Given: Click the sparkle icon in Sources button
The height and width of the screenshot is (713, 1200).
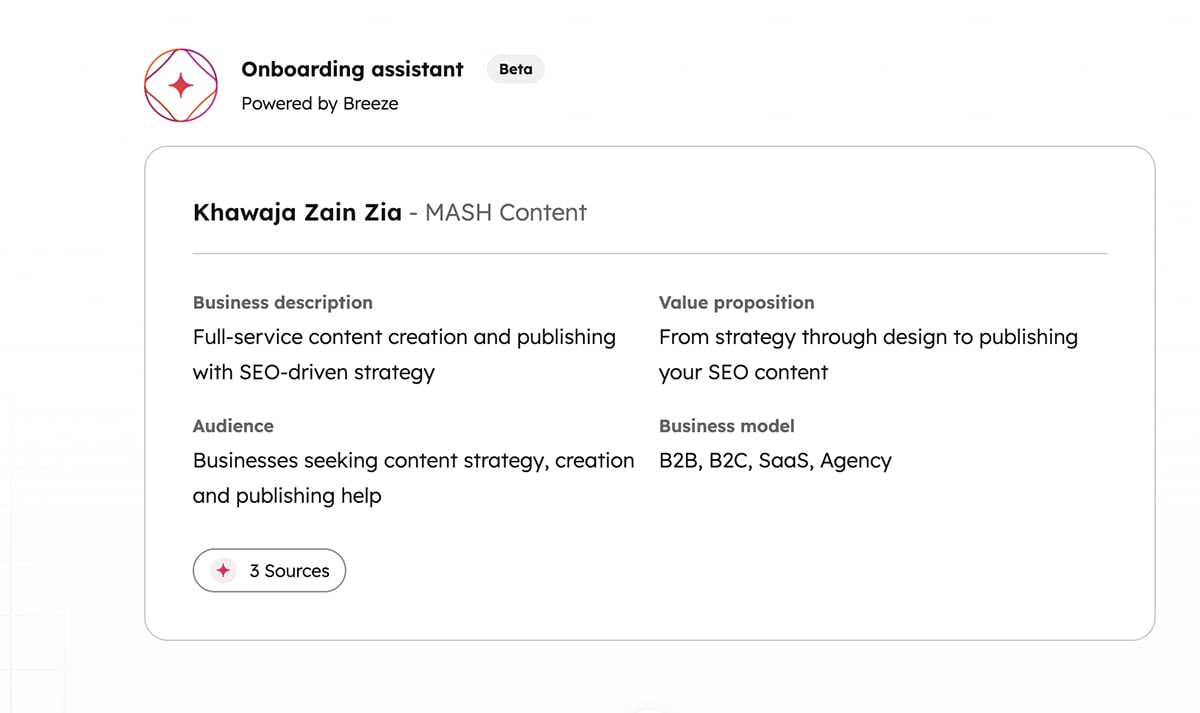Looking at the screenshot, I should (224, 570).
